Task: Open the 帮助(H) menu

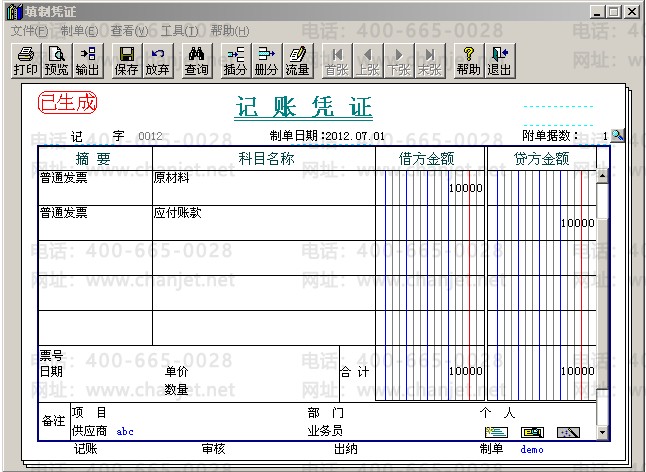Action: click(230, 31)
